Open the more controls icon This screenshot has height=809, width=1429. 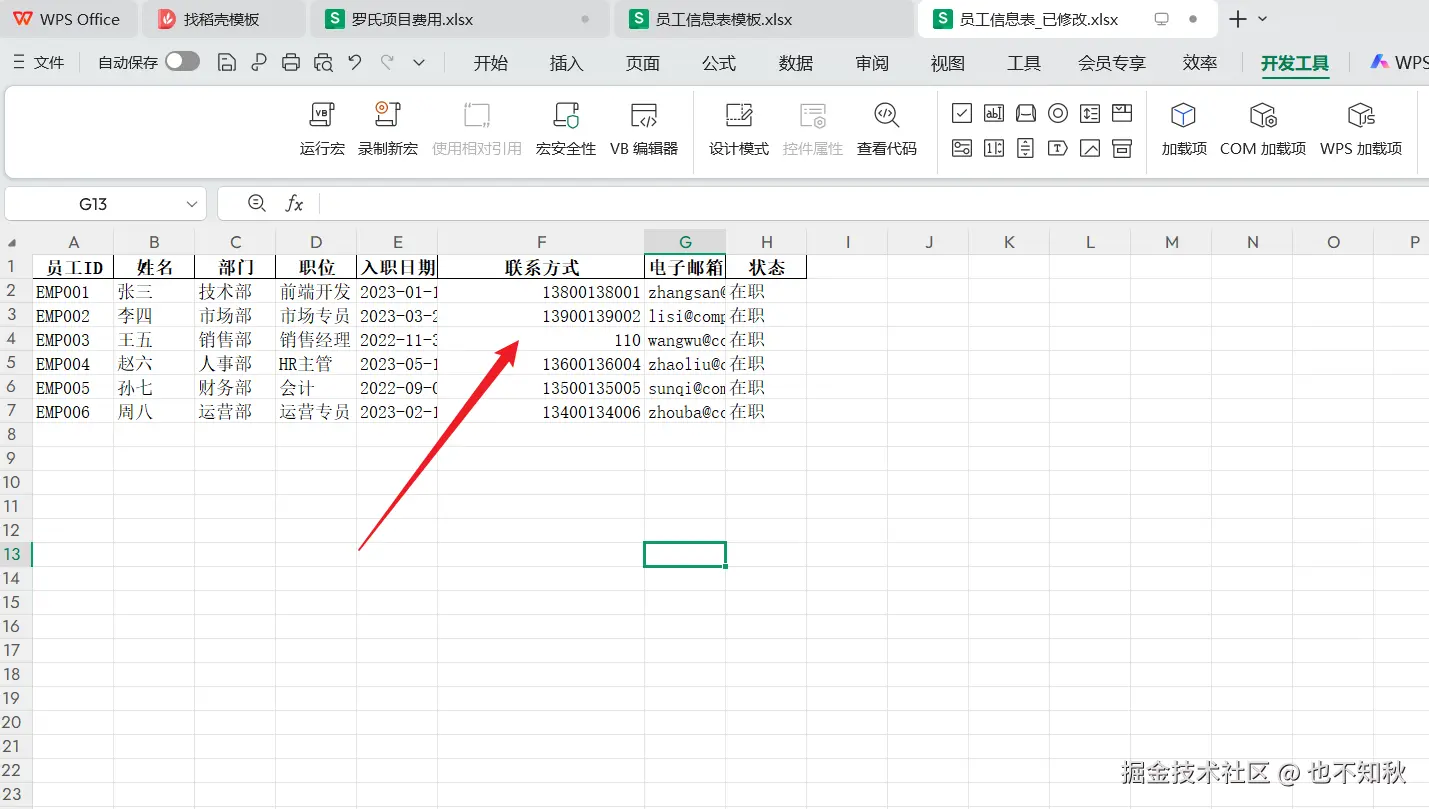[1122, 148]
